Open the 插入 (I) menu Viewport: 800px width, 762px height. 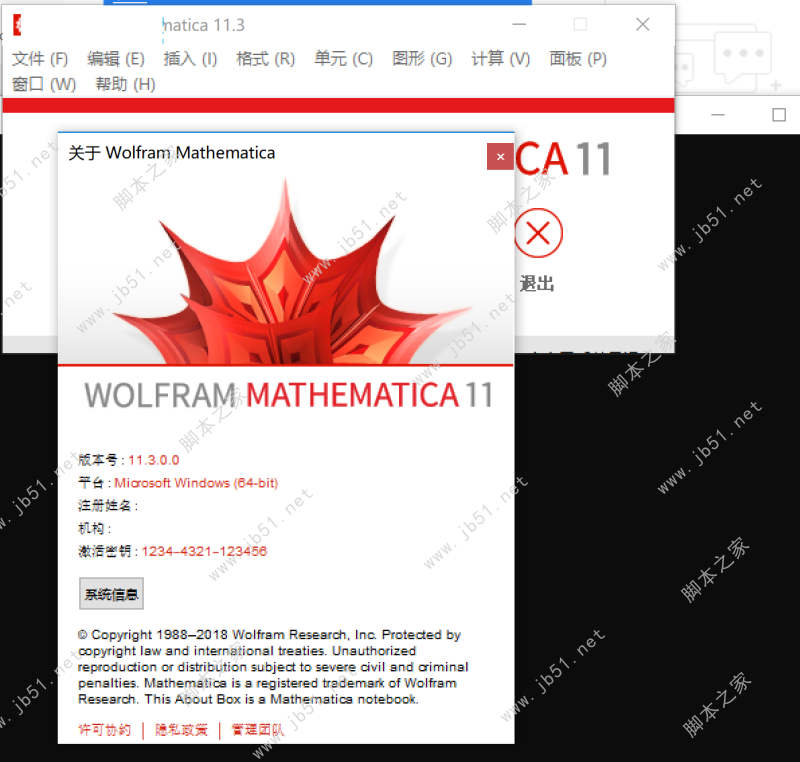point(190,59)
